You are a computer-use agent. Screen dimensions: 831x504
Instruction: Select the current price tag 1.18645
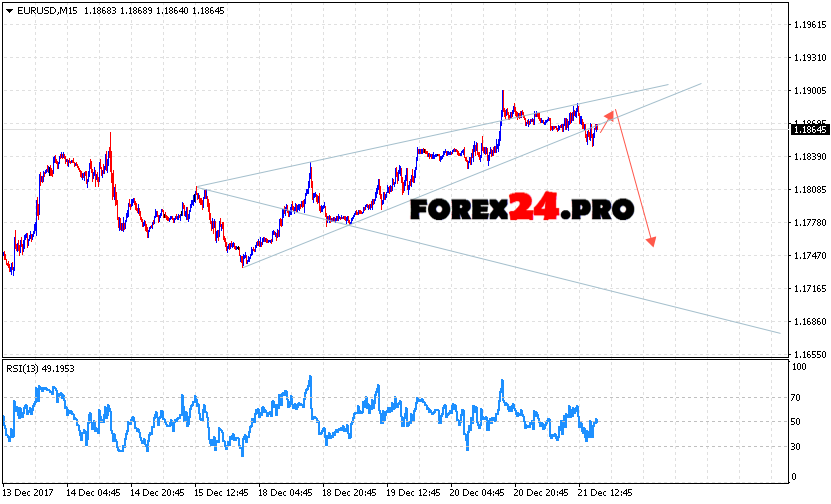[x=808, y=129]
